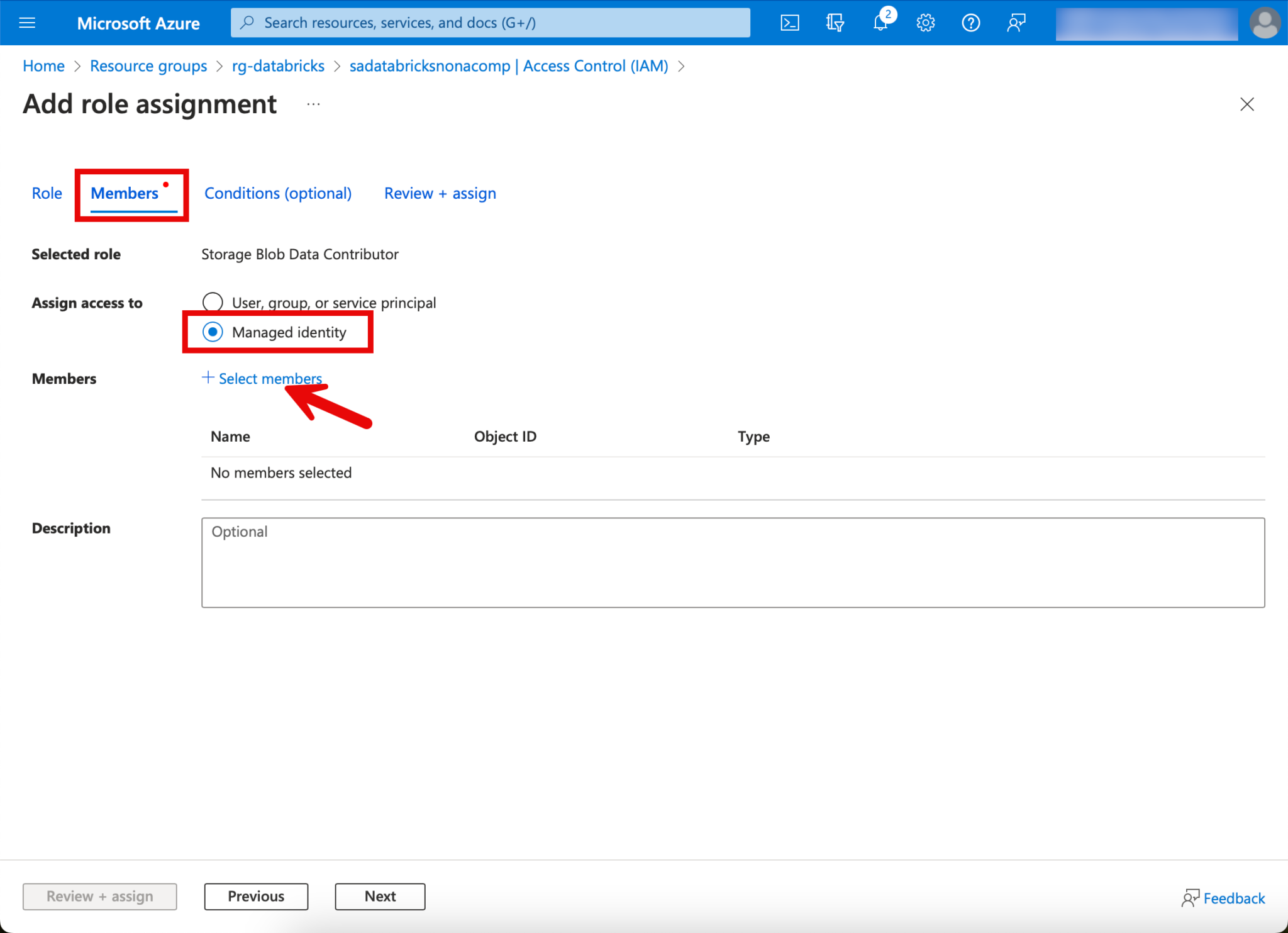Open the hamburger portal menu
The width and height of the screenshot is (1288, 933).
click(x=27, y=23)
